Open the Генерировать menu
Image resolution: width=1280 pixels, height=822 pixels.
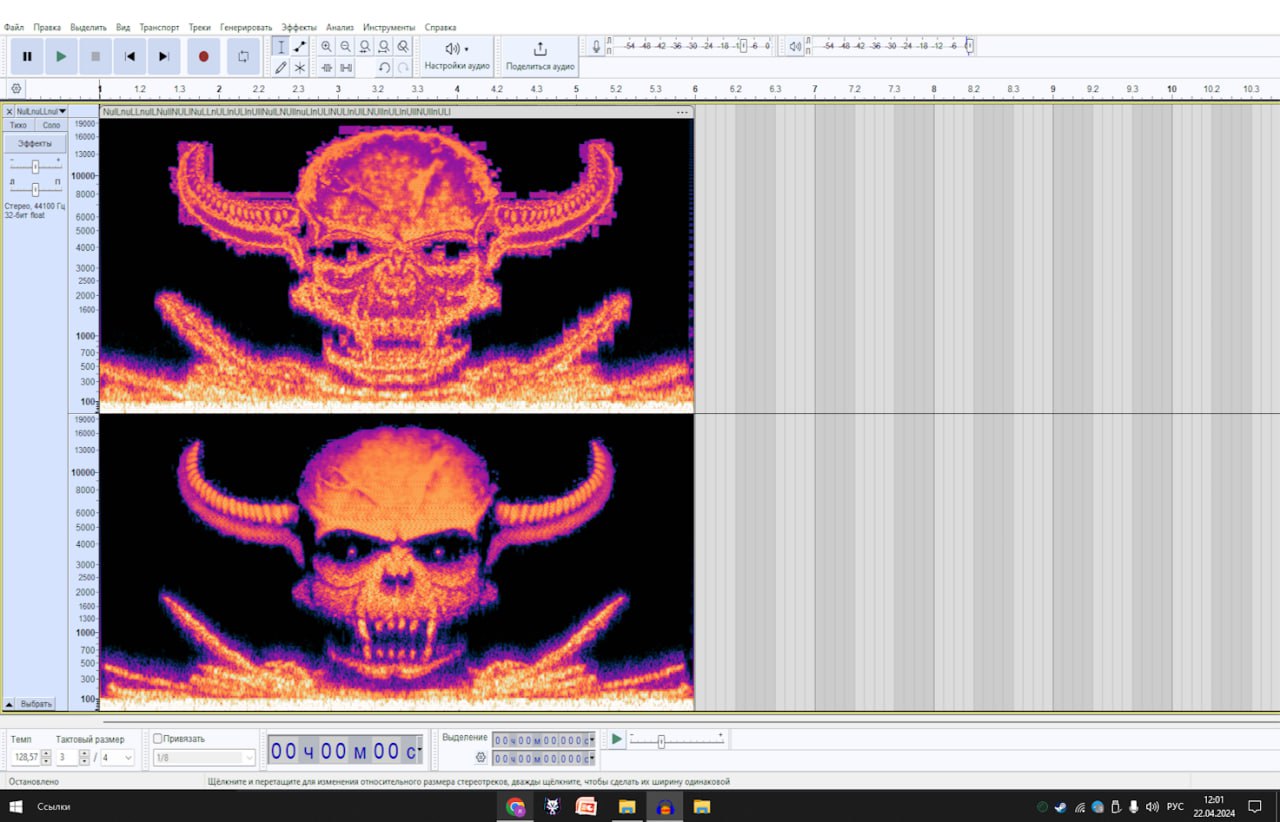246,27
